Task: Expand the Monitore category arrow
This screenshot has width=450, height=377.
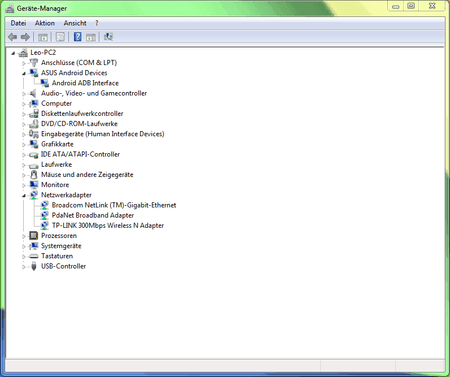Action: (24, 185)
